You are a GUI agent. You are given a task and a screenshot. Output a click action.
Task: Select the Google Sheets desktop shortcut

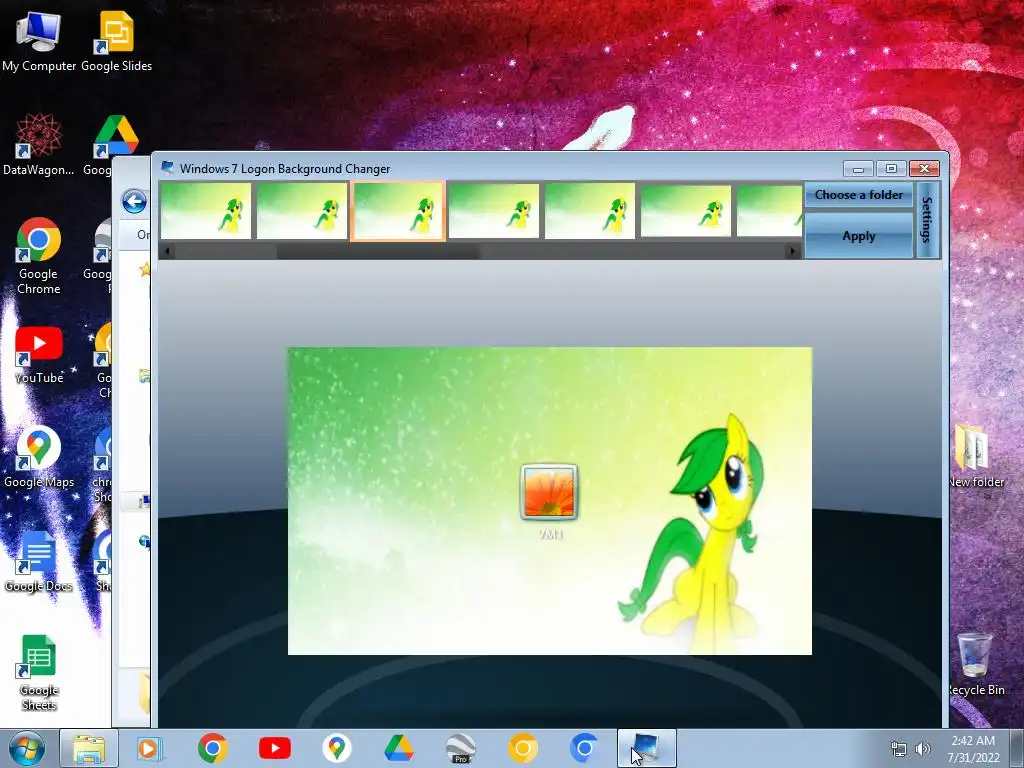(39, 673)
